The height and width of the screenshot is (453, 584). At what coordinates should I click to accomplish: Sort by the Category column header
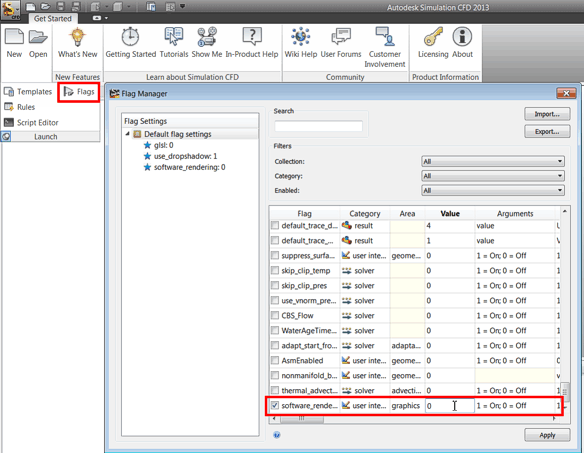[365, 213]
